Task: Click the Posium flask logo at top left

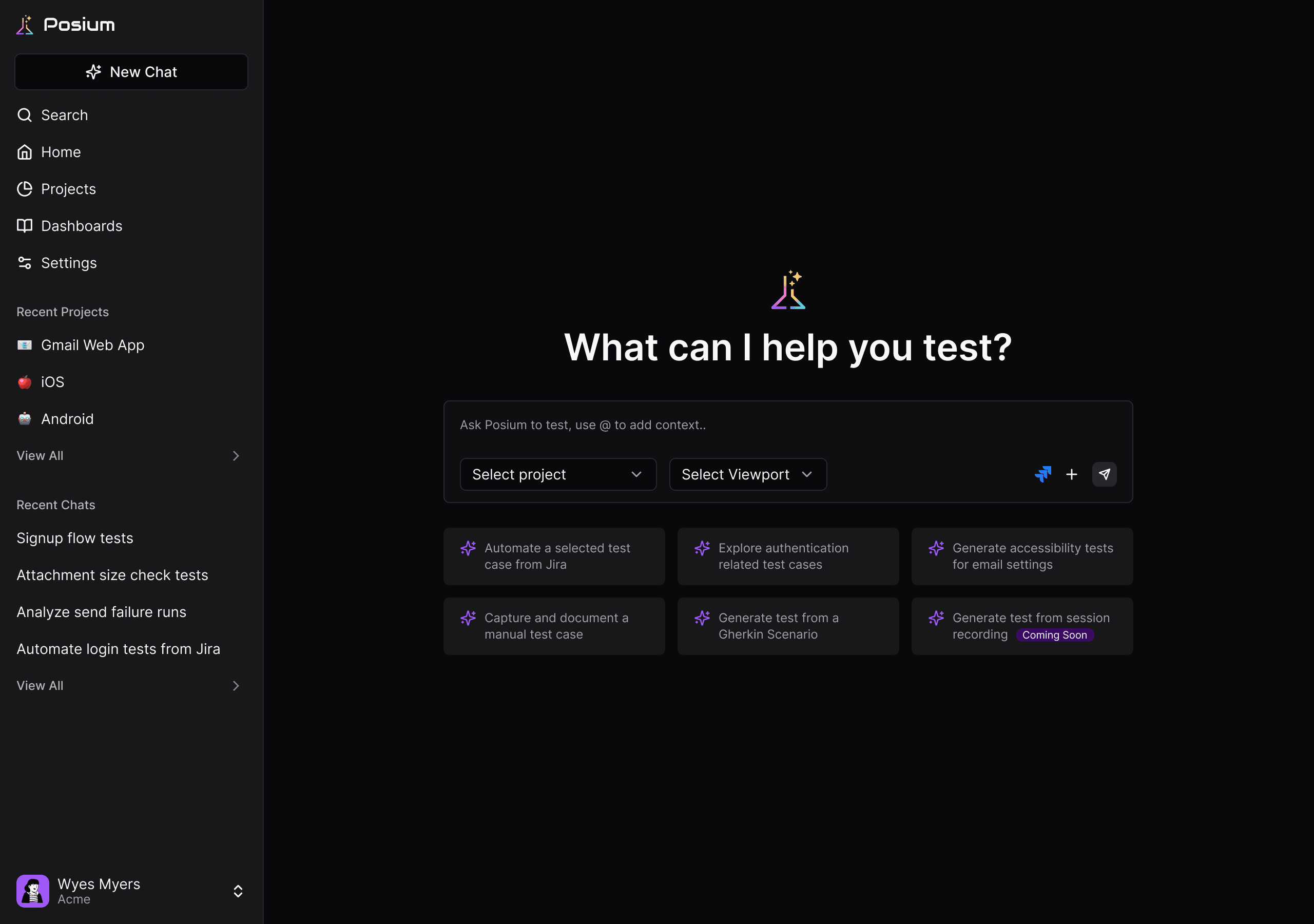Action: pos(25,24)
